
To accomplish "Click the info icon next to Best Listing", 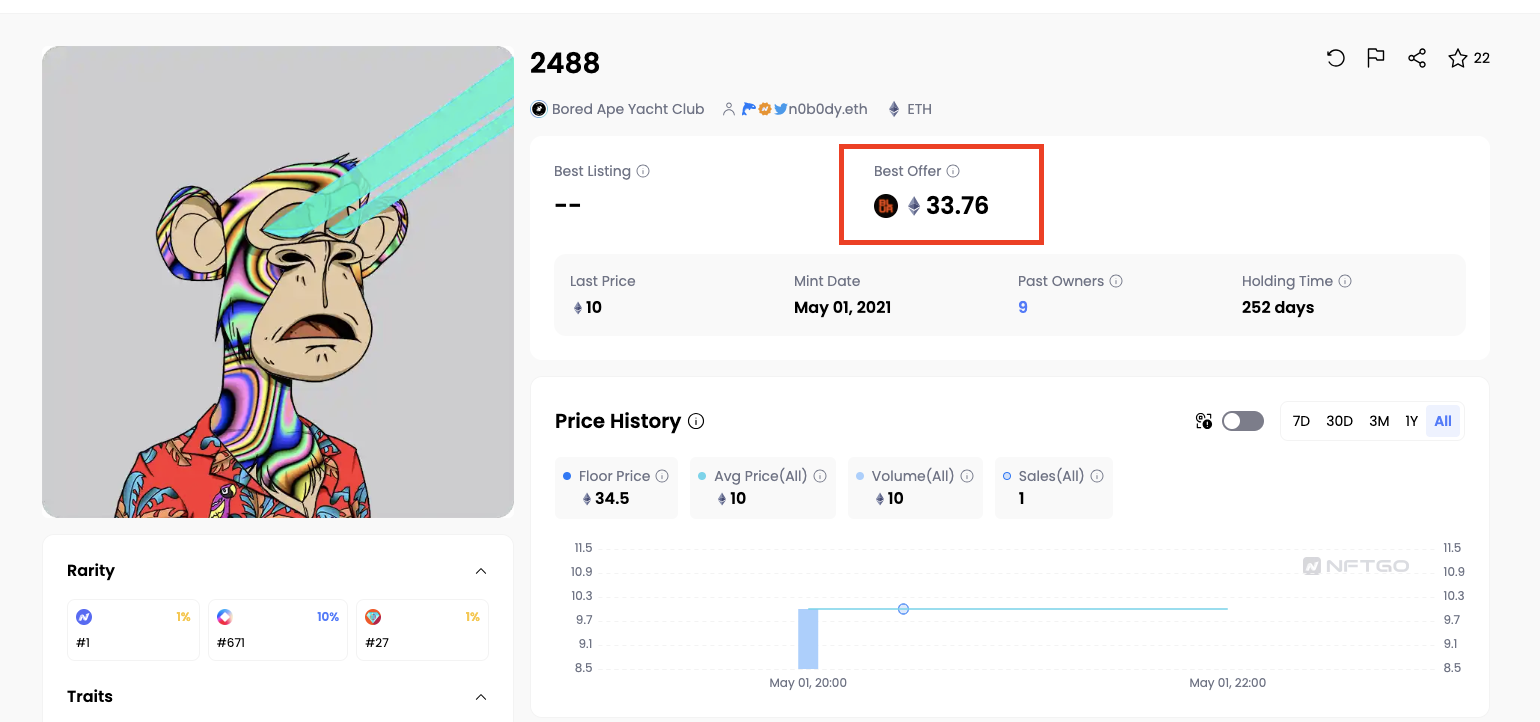I will point(643,171).
